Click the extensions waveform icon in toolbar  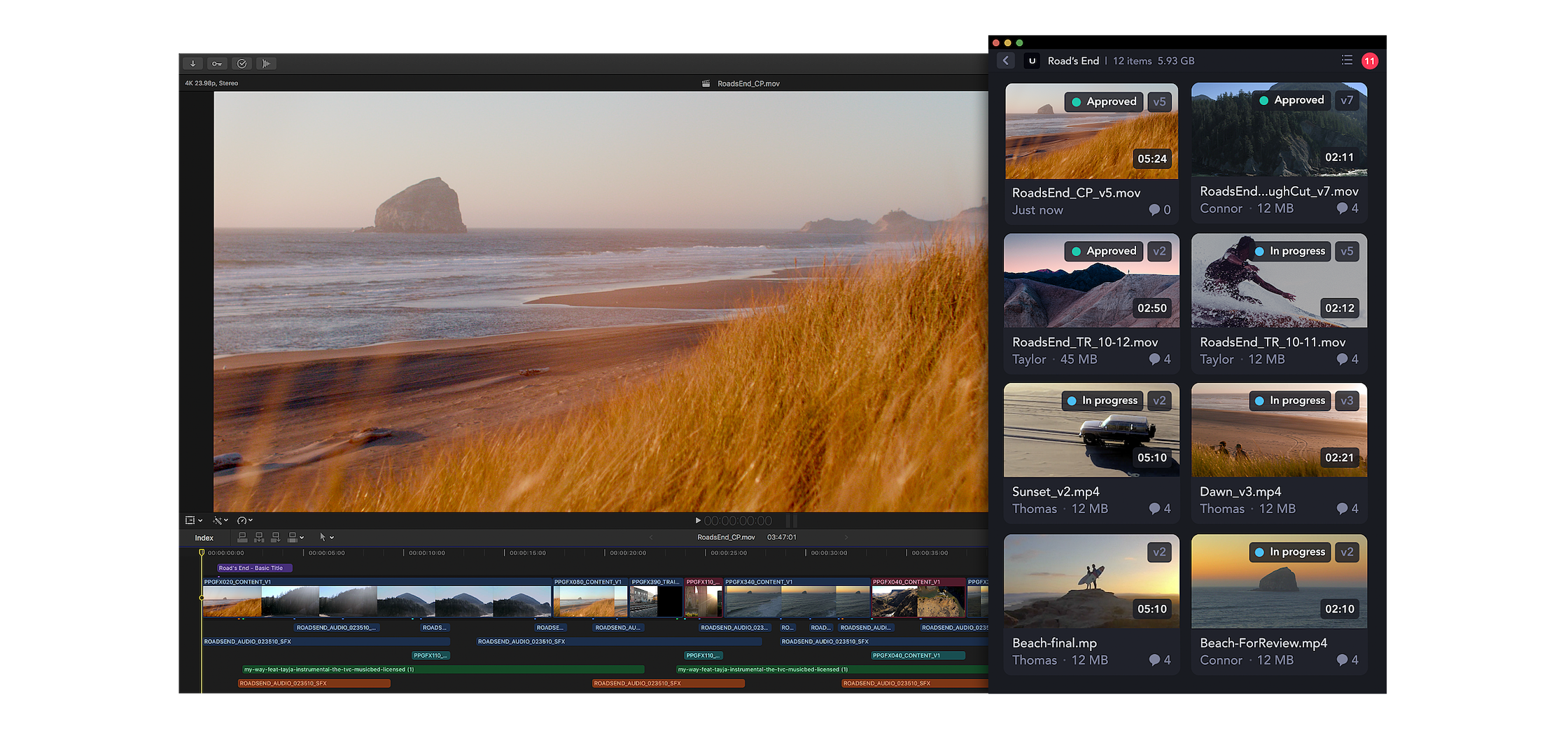pyautogui.click(x=266, y=64)
